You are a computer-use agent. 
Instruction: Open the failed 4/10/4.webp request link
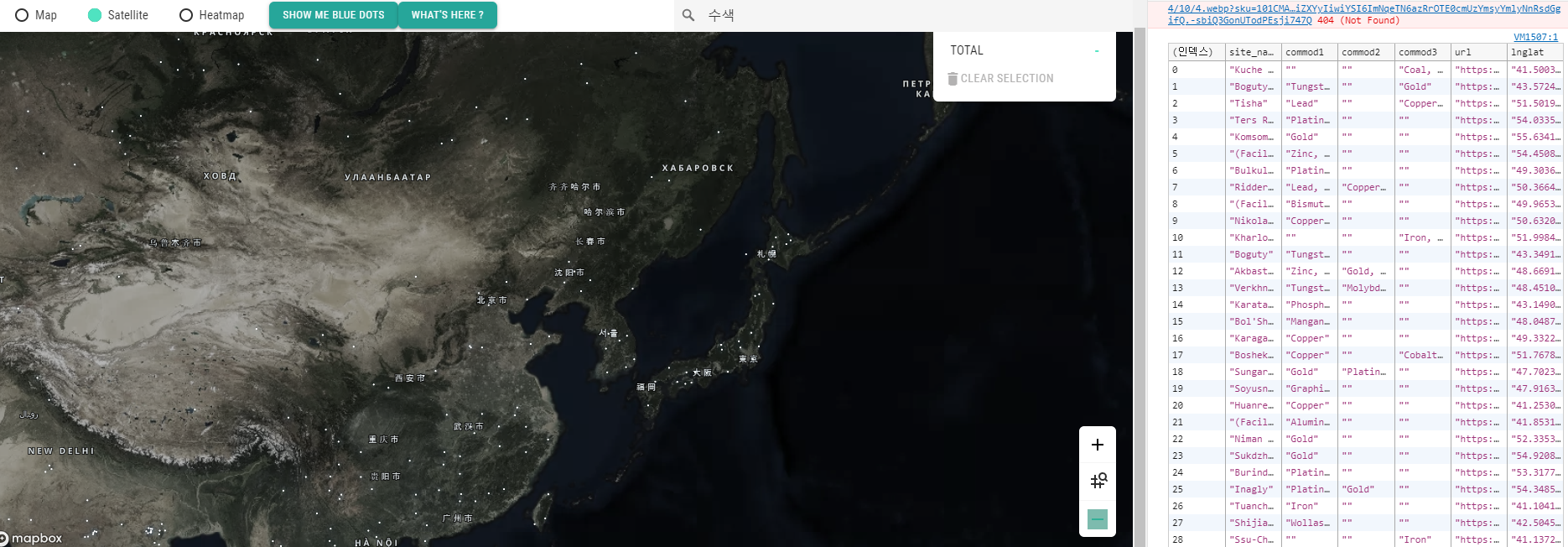1364,14
